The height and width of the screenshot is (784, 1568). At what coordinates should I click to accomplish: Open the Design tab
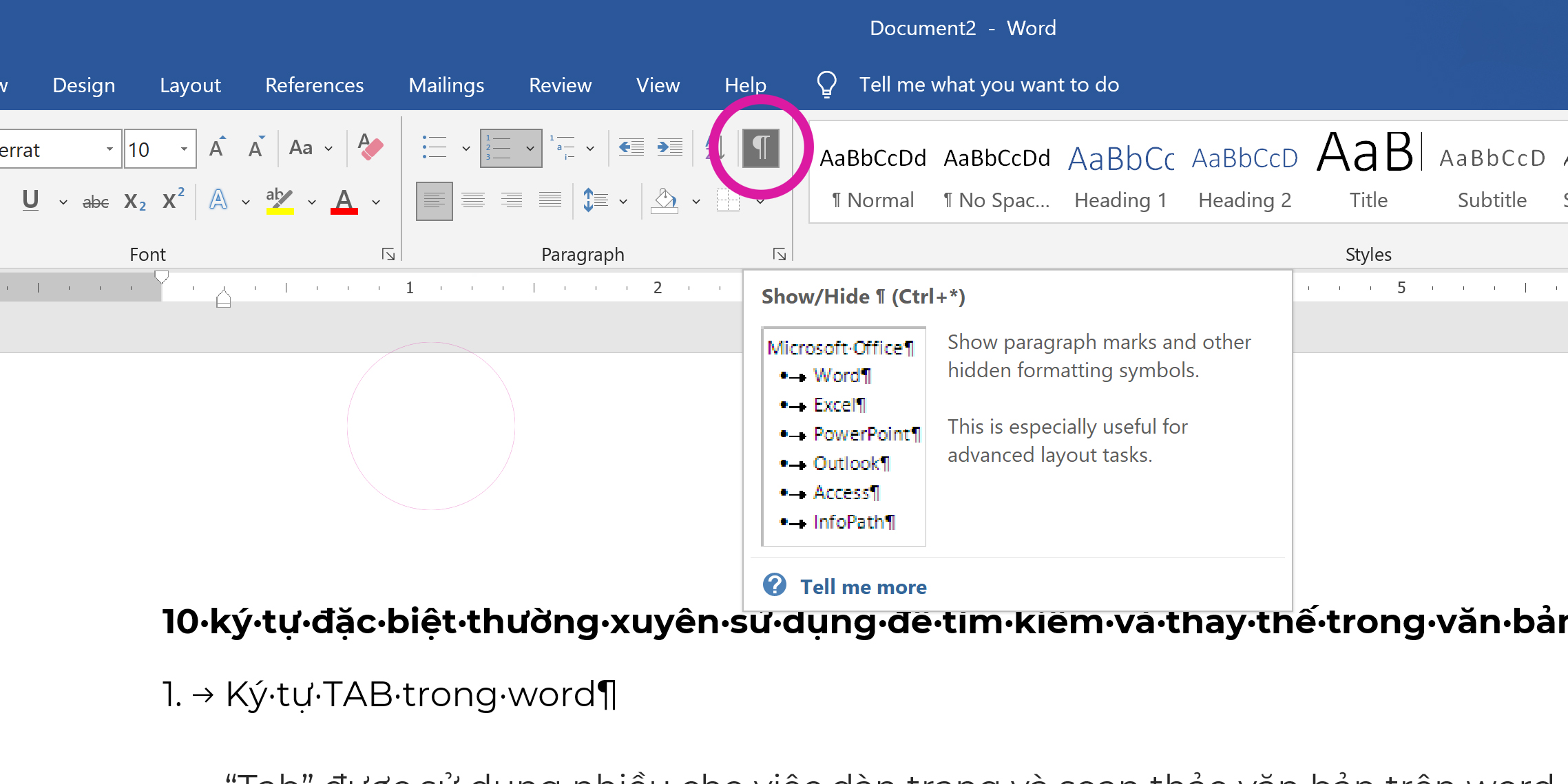point(84,85)
